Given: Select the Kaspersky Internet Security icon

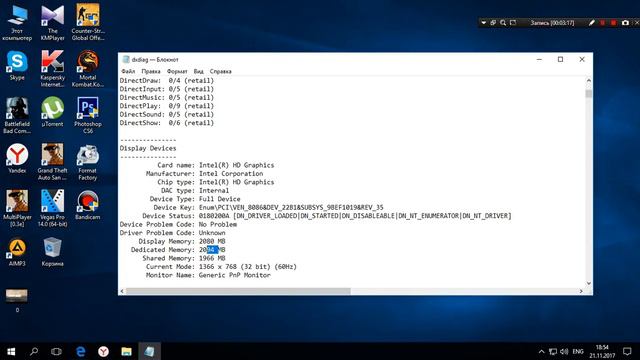Looking at the screenshot, I should point(53,69).
